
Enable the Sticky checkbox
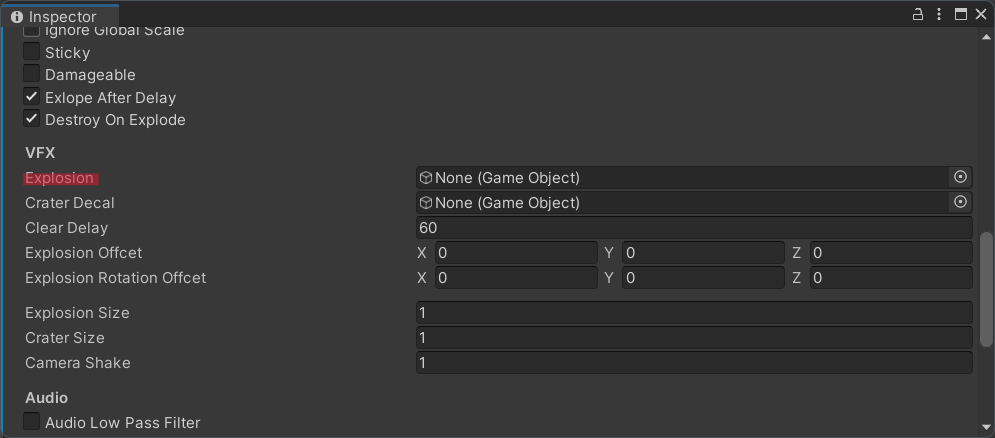[x=32, y=51]
